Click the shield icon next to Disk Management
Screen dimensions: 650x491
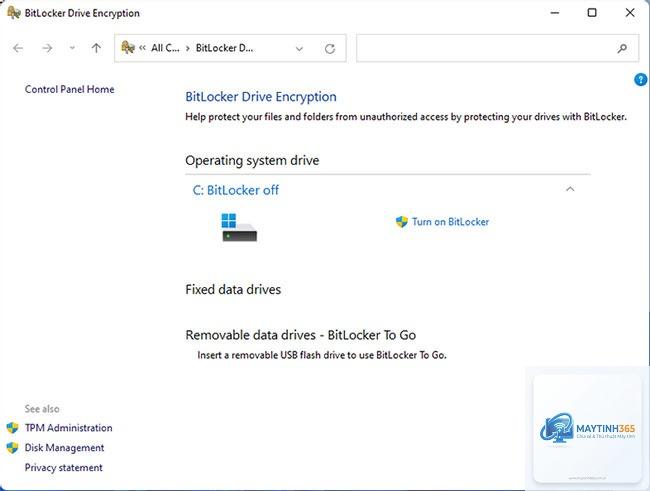pyautogui.click(x=12, y=448)
